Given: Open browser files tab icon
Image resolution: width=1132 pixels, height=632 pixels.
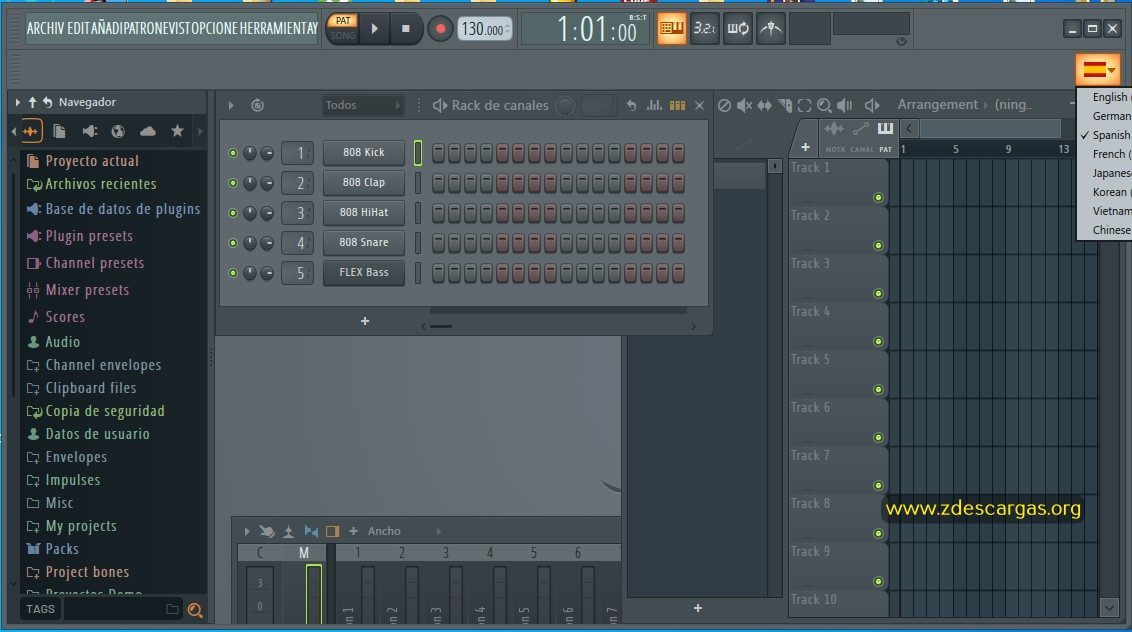Looking at the screenshot, I should [60, 131].
